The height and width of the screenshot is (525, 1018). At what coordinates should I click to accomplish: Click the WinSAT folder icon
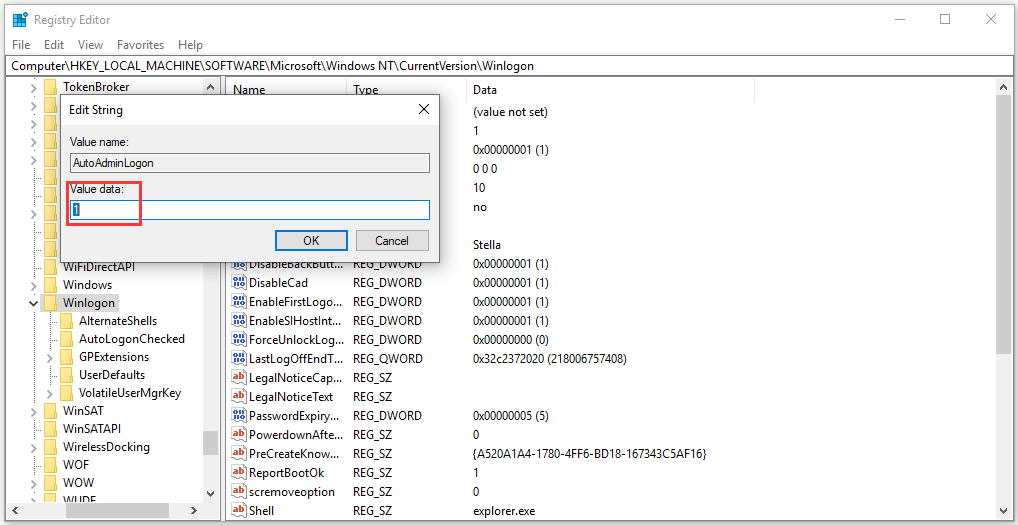pyautogui.click(x=51, y=411)
